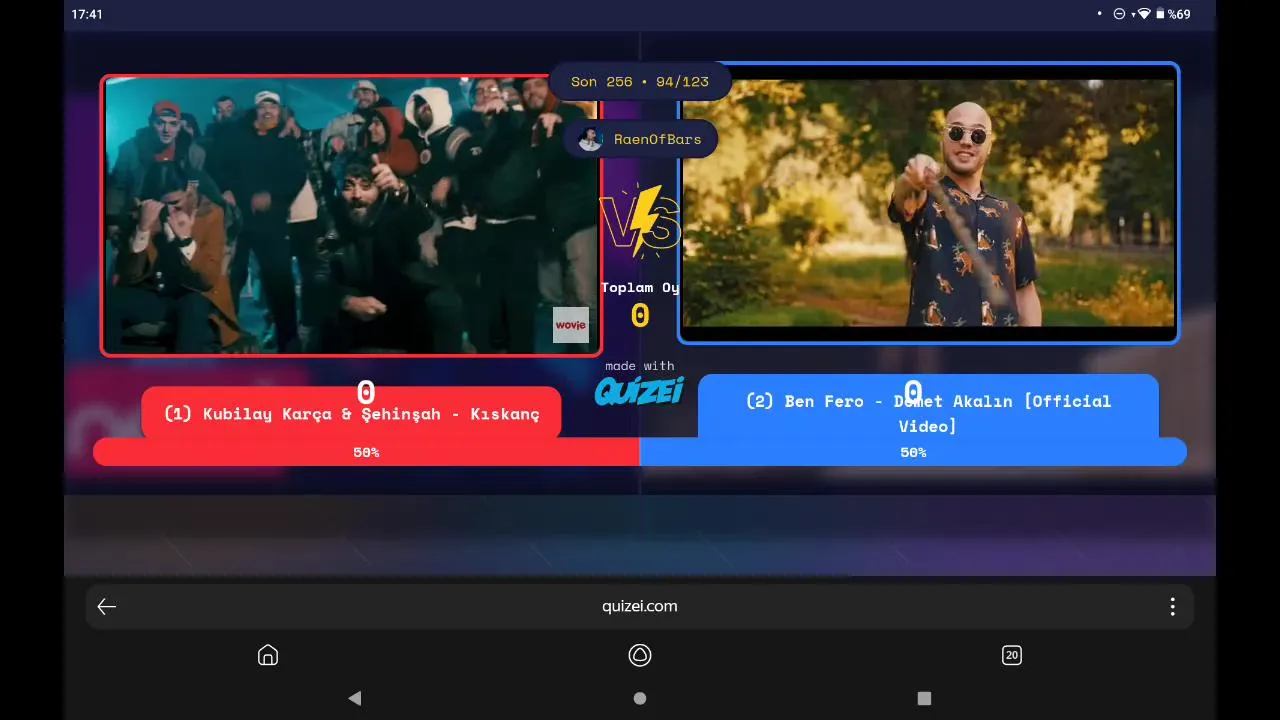Vote for Ben Fero - Demet Akalın
Screen dimensions: 1280x720
[928, 407]
